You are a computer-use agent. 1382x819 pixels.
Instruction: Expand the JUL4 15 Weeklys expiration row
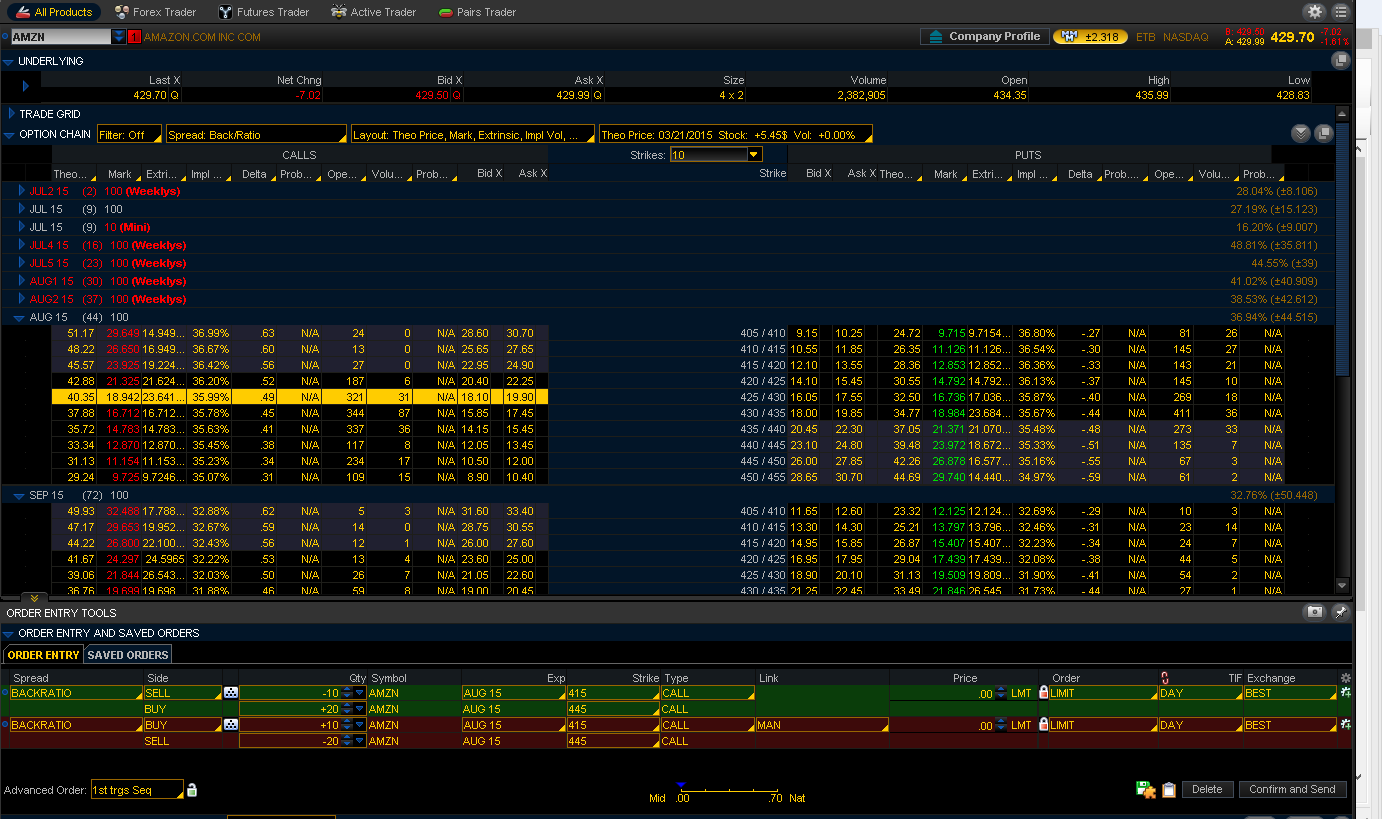point(23,245)
